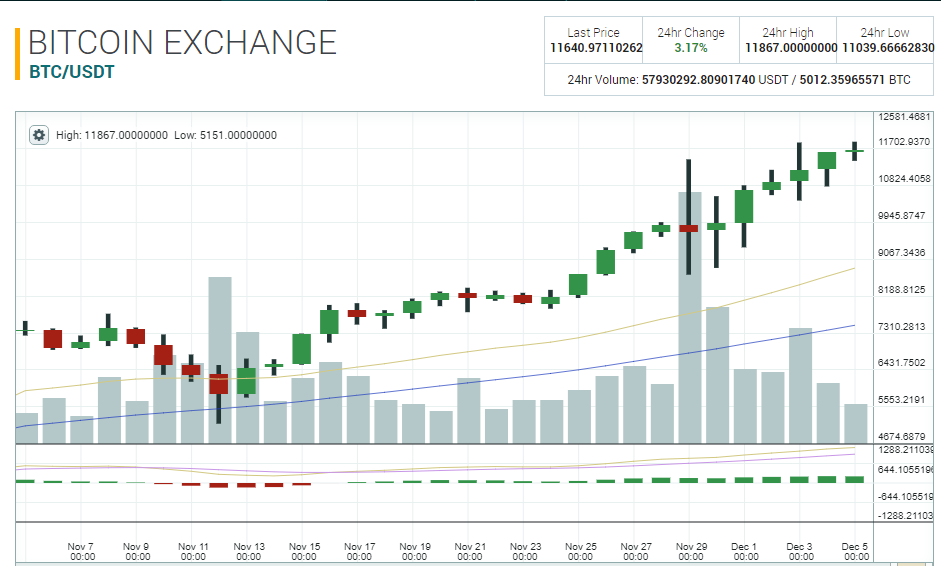Select the green candlestick above Nov 25

pyautogui.click(x=578, y=285)
